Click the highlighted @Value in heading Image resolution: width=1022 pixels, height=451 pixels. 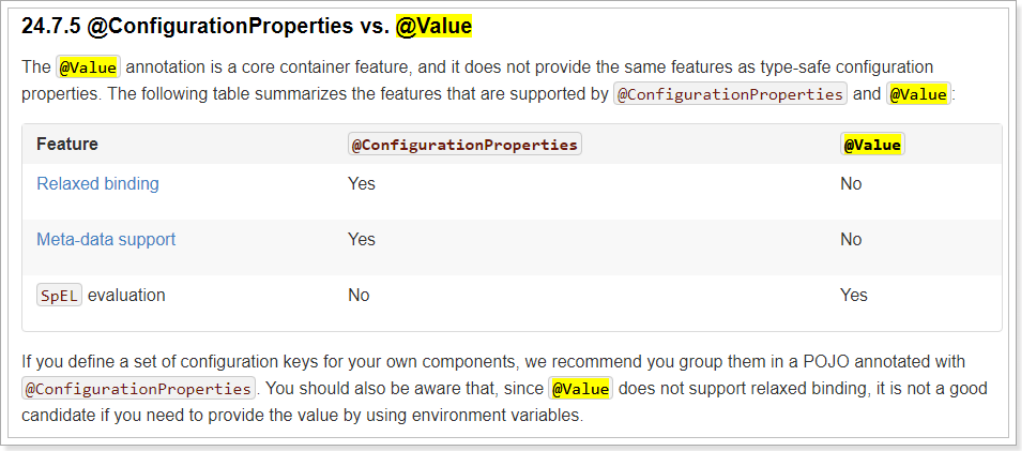[x=433, y=27]
